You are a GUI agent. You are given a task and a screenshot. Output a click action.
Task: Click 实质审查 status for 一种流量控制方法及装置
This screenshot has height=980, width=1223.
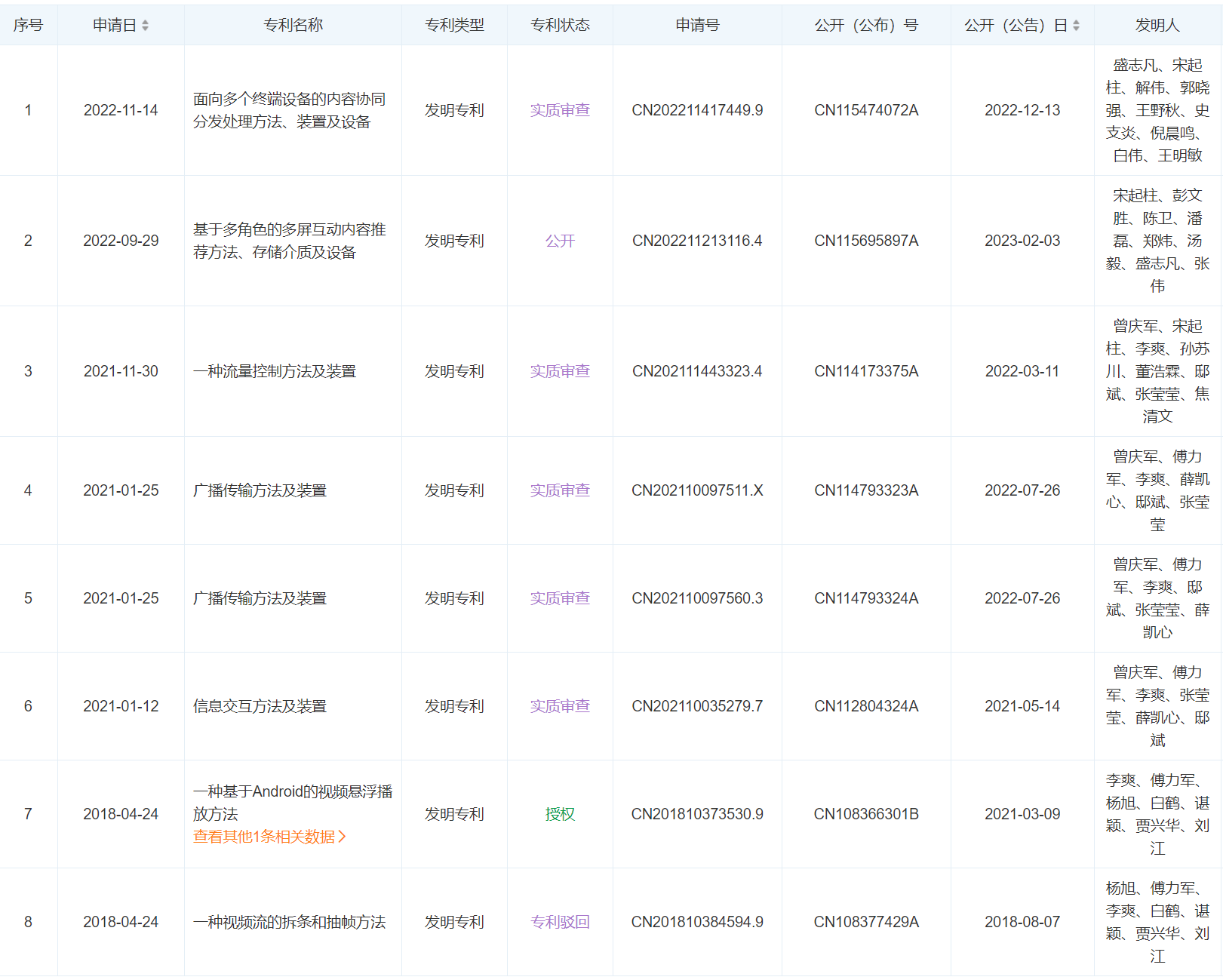(560, 371)
